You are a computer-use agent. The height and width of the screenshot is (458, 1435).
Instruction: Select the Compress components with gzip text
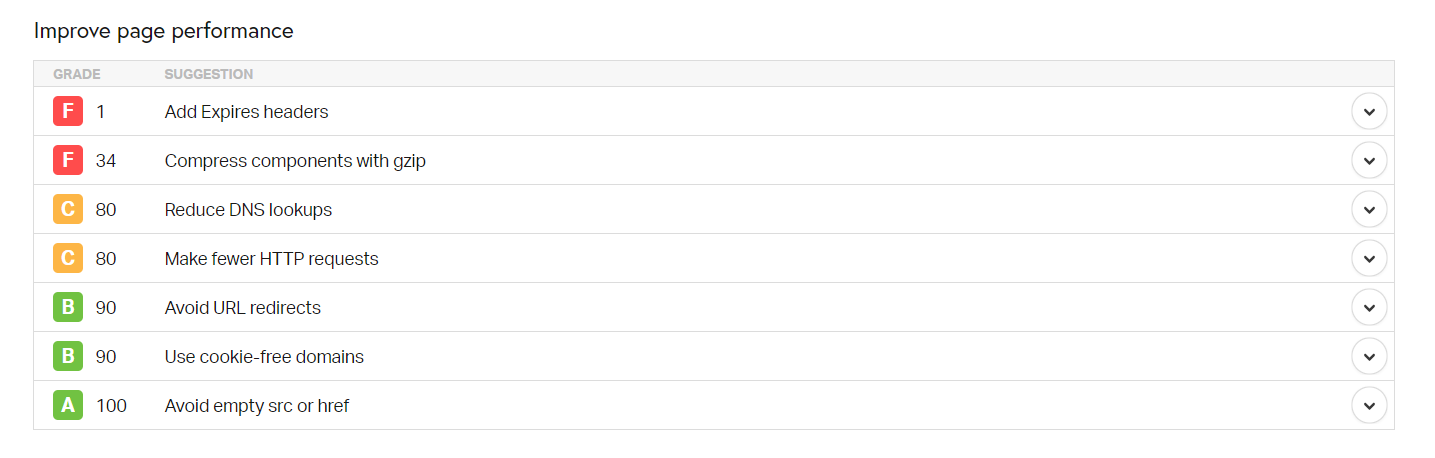click(295, 161)
